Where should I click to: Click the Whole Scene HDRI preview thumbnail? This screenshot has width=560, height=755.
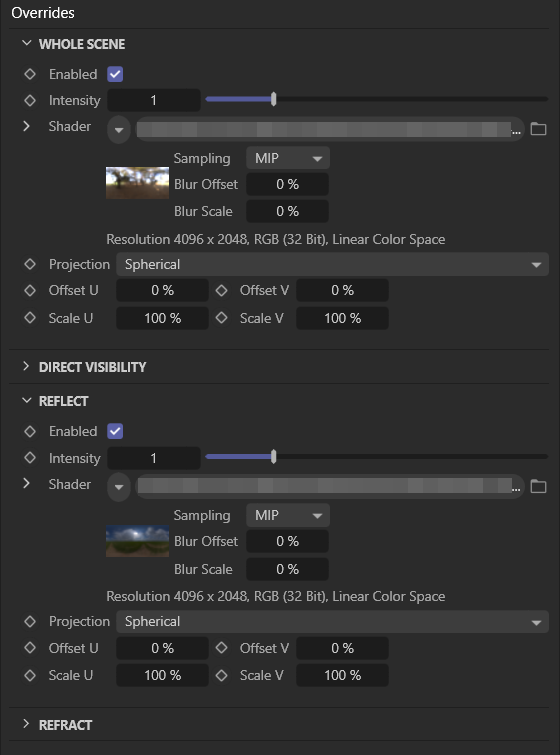137,183
